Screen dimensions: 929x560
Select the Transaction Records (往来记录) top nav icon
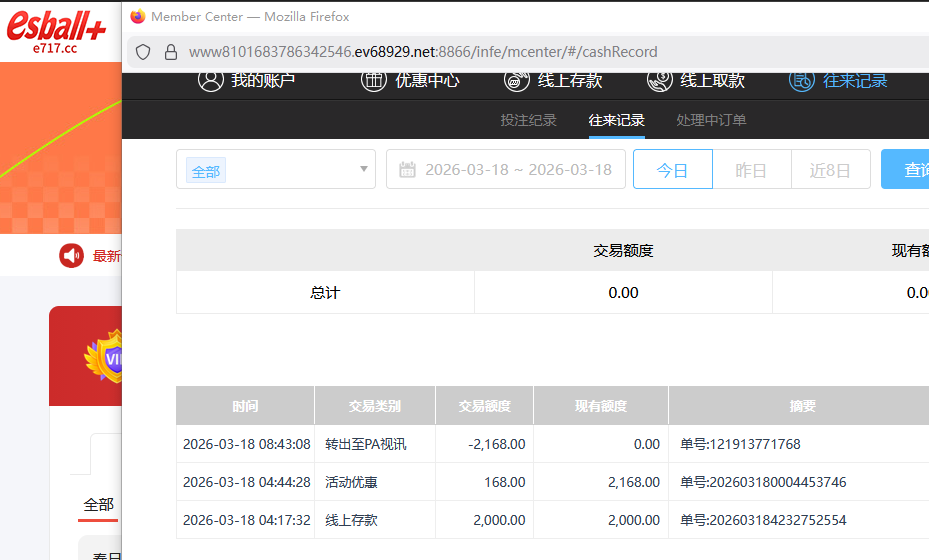click(802, 80)
